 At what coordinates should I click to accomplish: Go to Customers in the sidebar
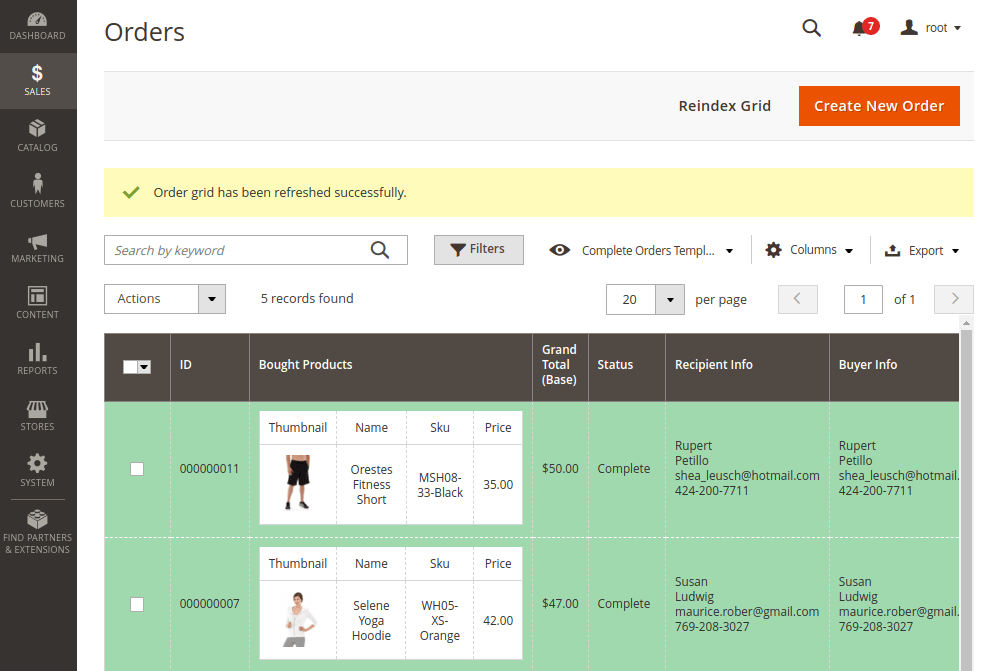(x=37, y=191)
